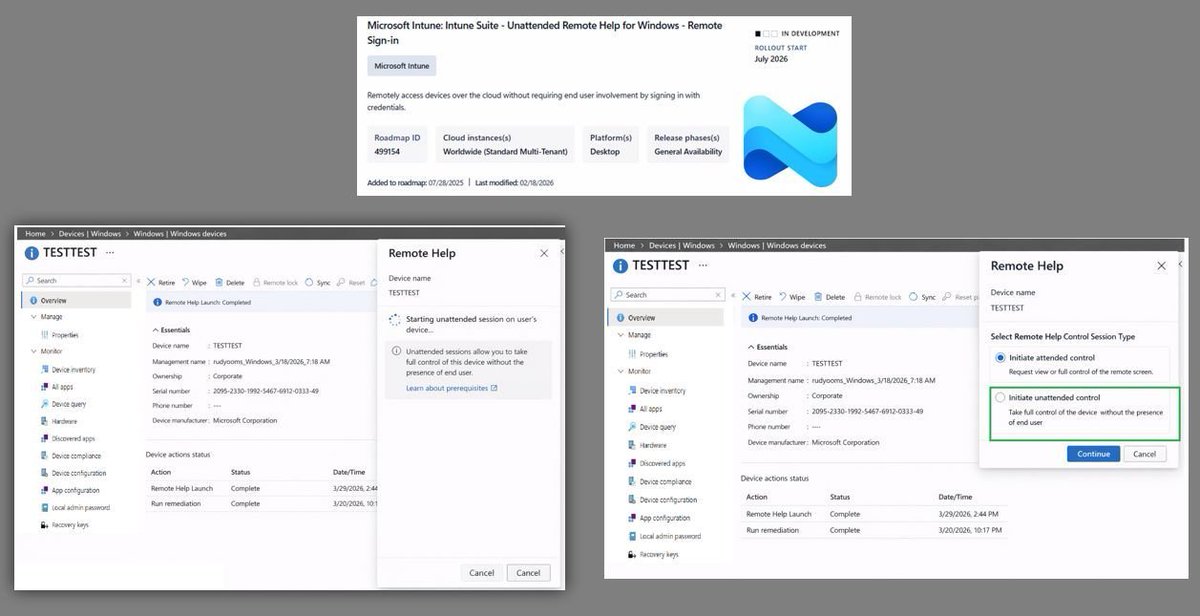
Task: Click Microsoft Intune tag on roadmap card
Action: coord(402,66)
